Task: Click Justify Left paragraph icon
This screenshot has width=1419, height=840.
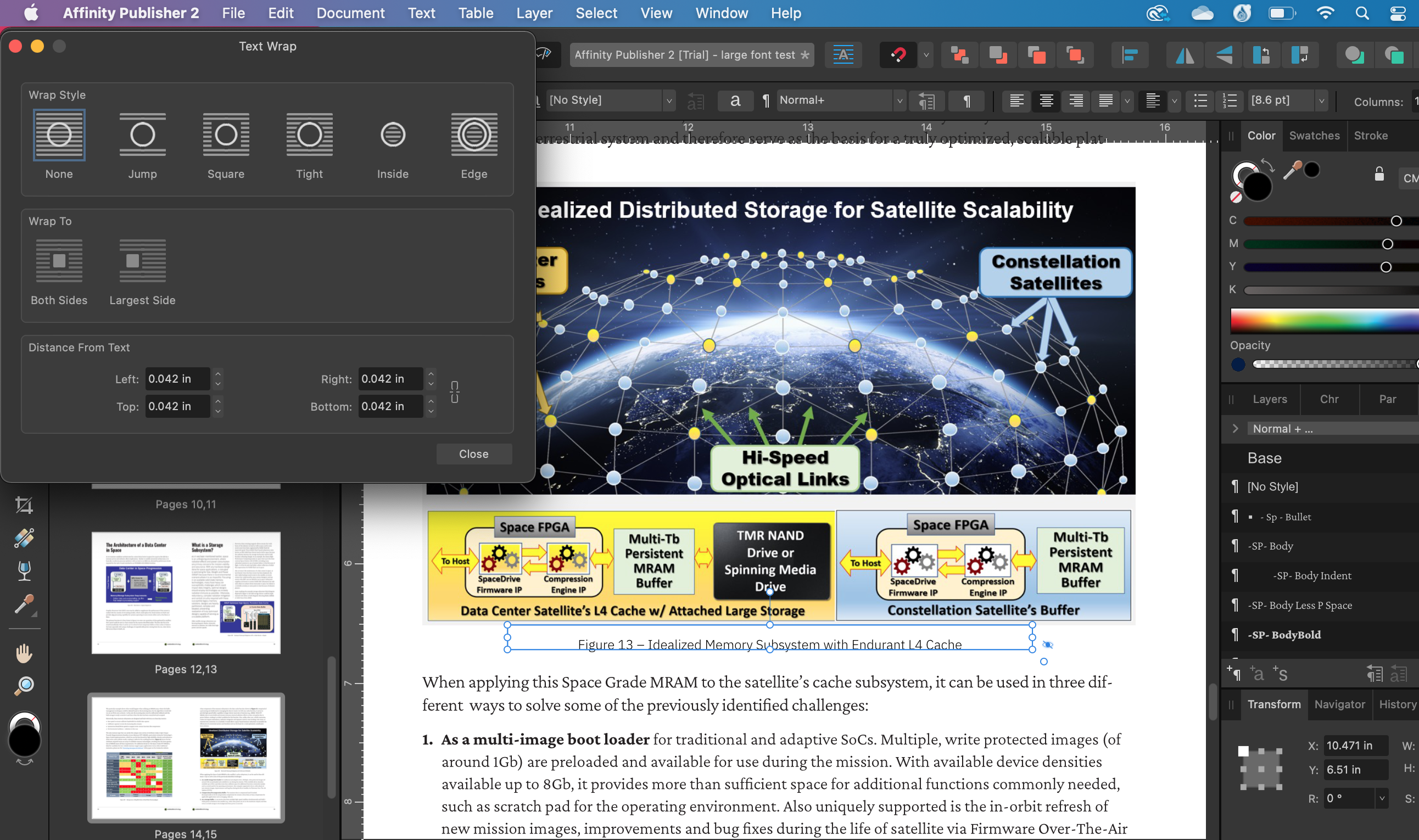Action: pyautogui.click(x=1105, y=101)
